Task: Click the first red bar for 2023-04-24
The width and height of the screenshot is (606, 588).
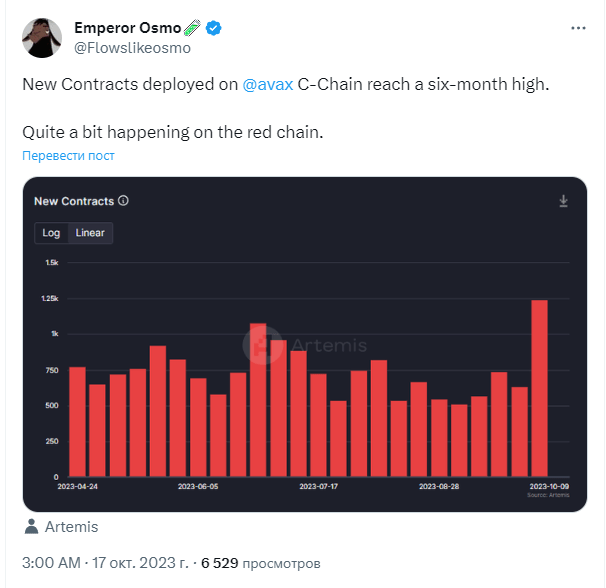Action: pyautogui.click(x=77, y=421)
